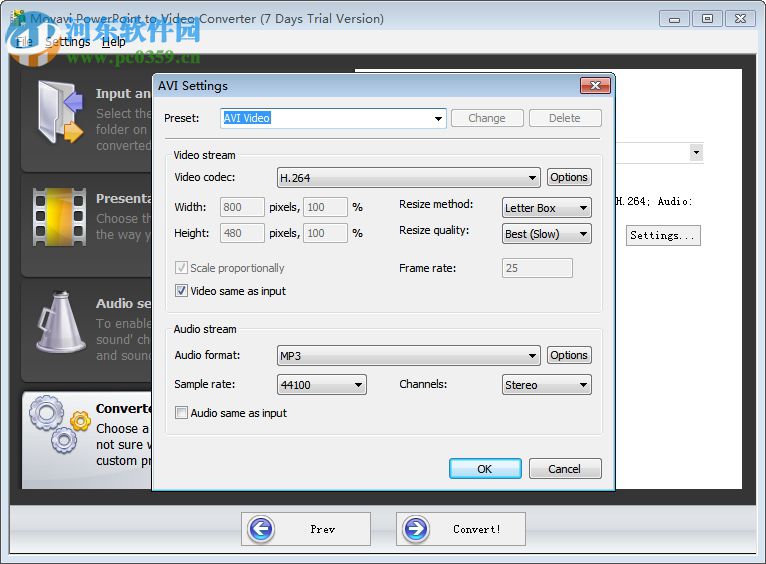Viewport: 766px width, 564px height.
Task: Open Video codec Options
Action: pos(569,177)
